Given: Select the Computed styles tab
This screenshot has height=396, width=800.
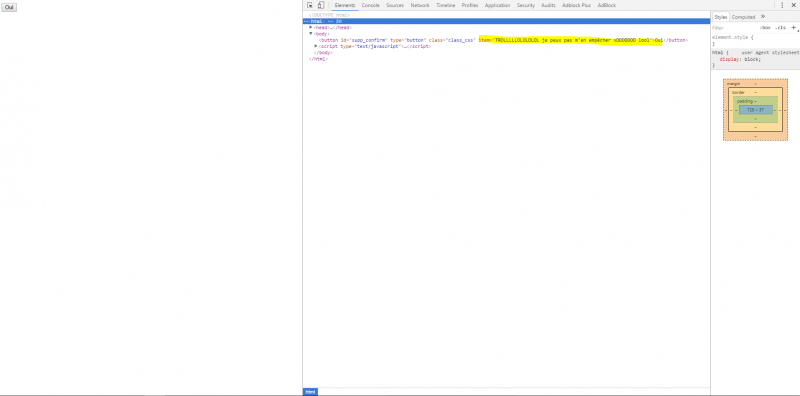Looking at the screenshot, I should pos(743,17).
